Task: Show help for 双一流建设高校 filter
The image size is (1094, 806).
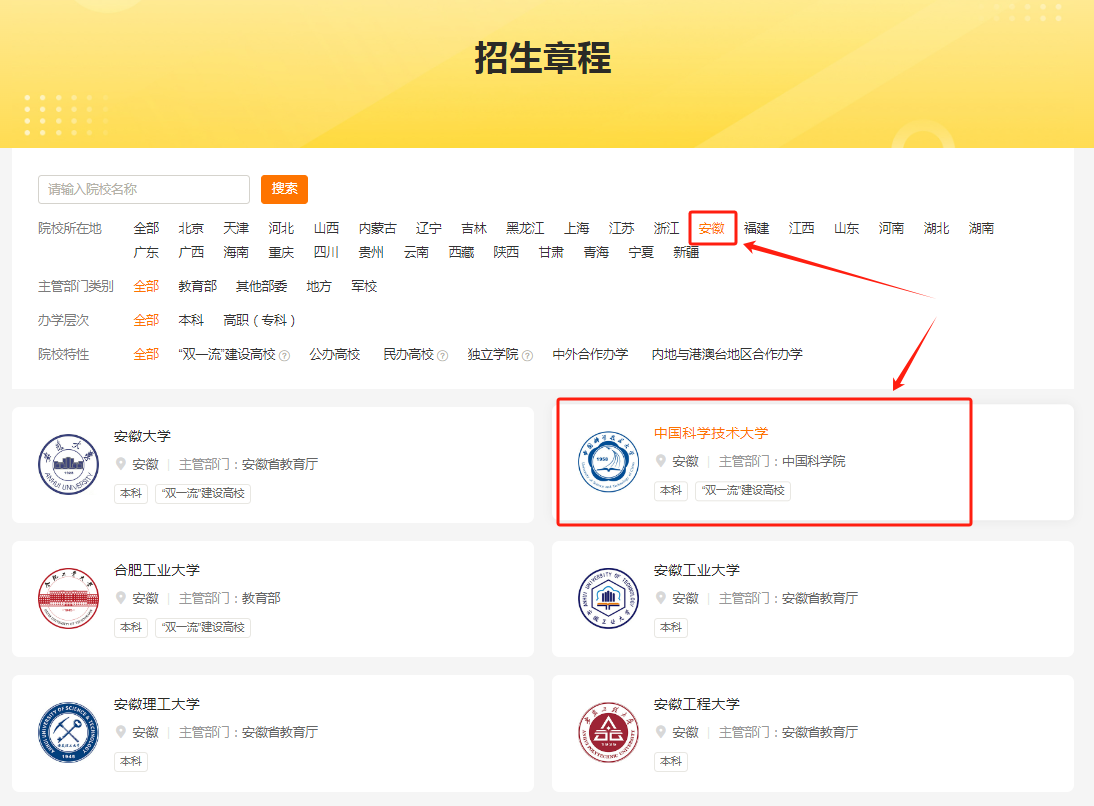Action: pos(285,356)
